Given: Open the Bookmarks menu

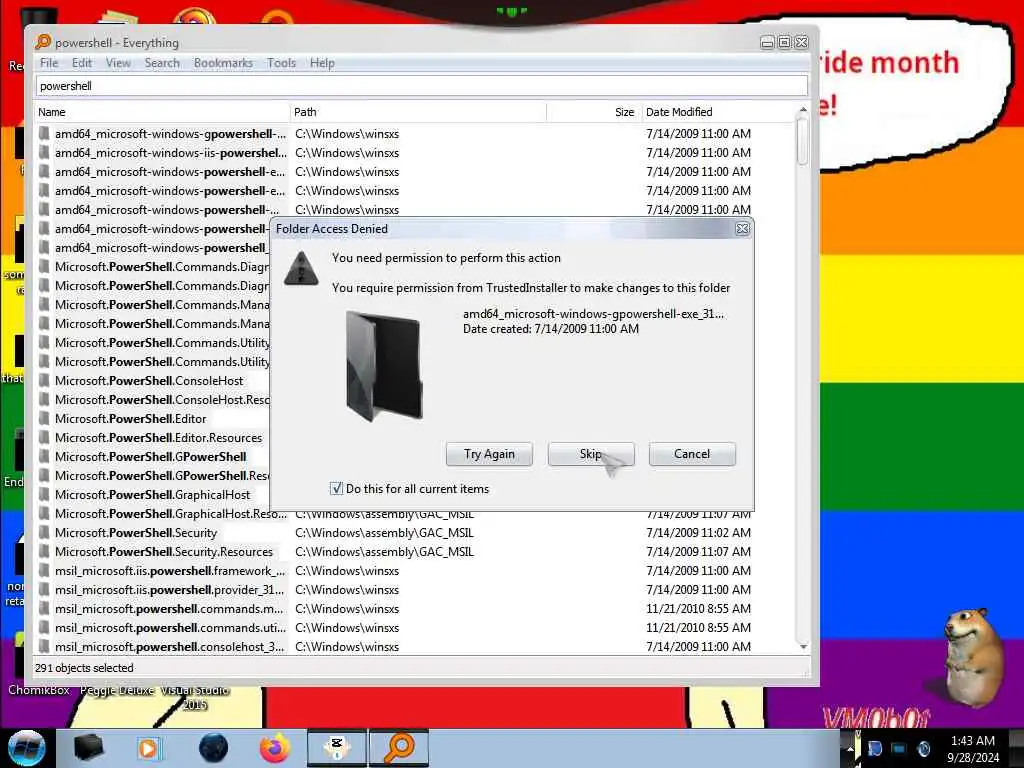Looking at the screenshot, I should [223, 63].
